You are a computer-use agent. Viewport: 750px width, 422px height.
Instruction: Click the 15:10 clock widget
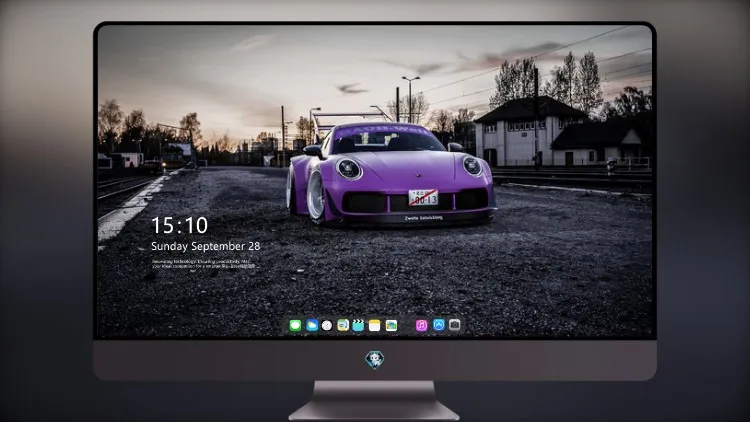[179, 225]
